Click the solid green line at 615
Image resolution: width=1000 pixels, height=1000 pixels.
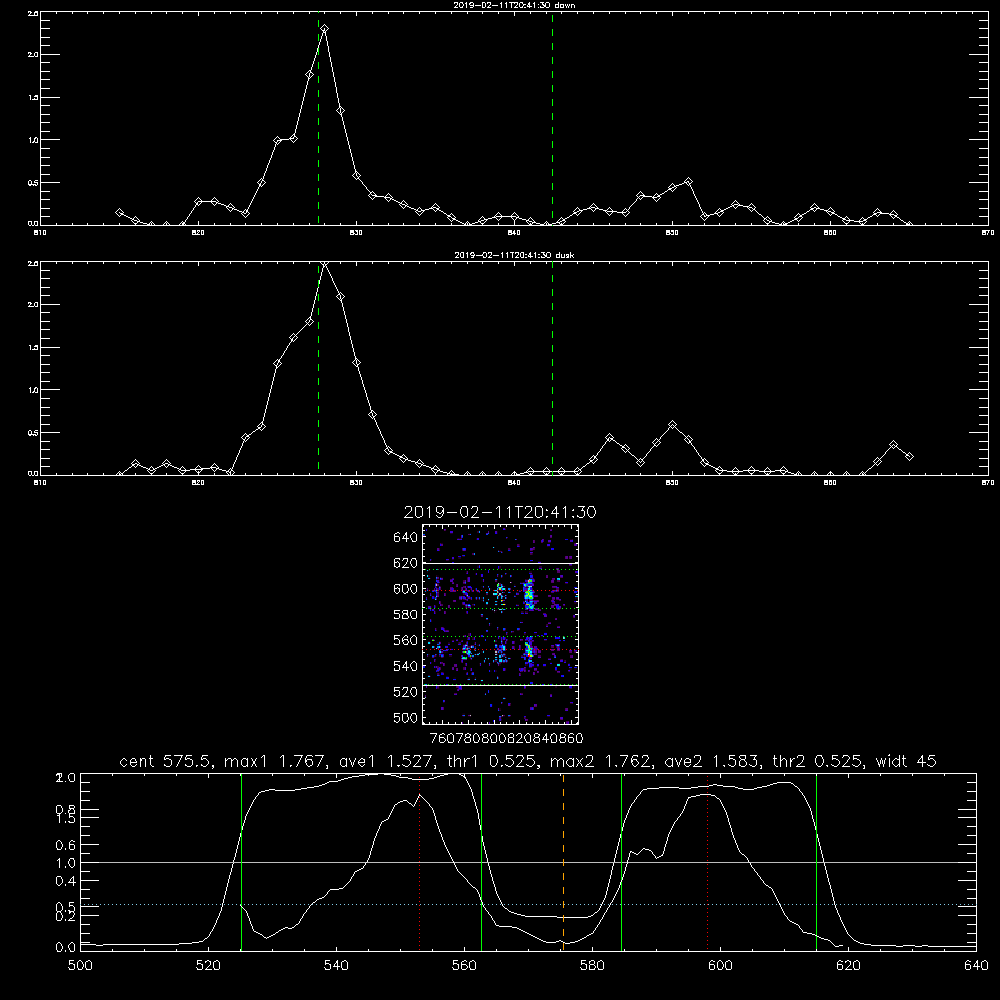[x=816, y=862]
